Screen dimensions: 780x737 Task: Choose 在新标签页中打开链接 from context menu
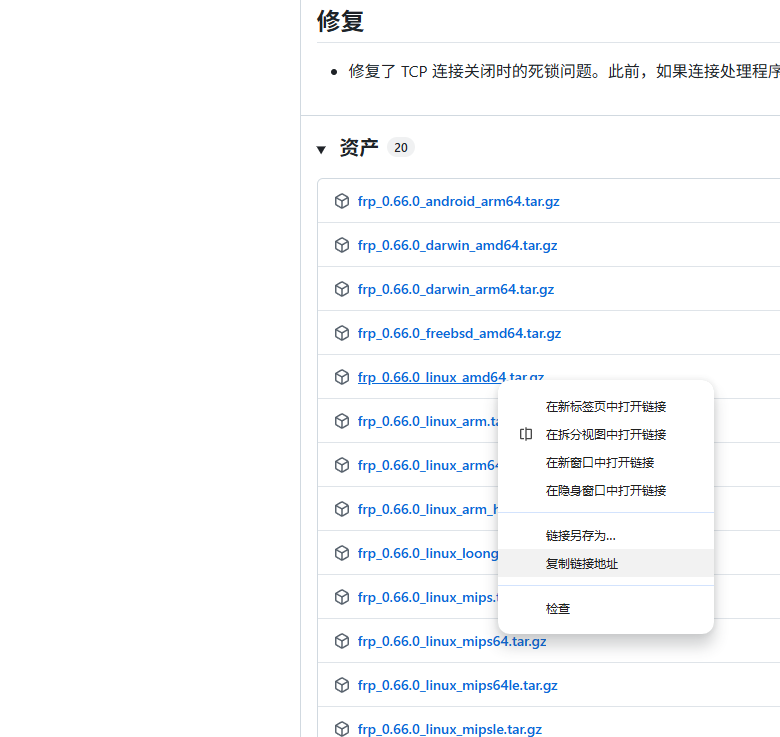click(x=606, y=407)
